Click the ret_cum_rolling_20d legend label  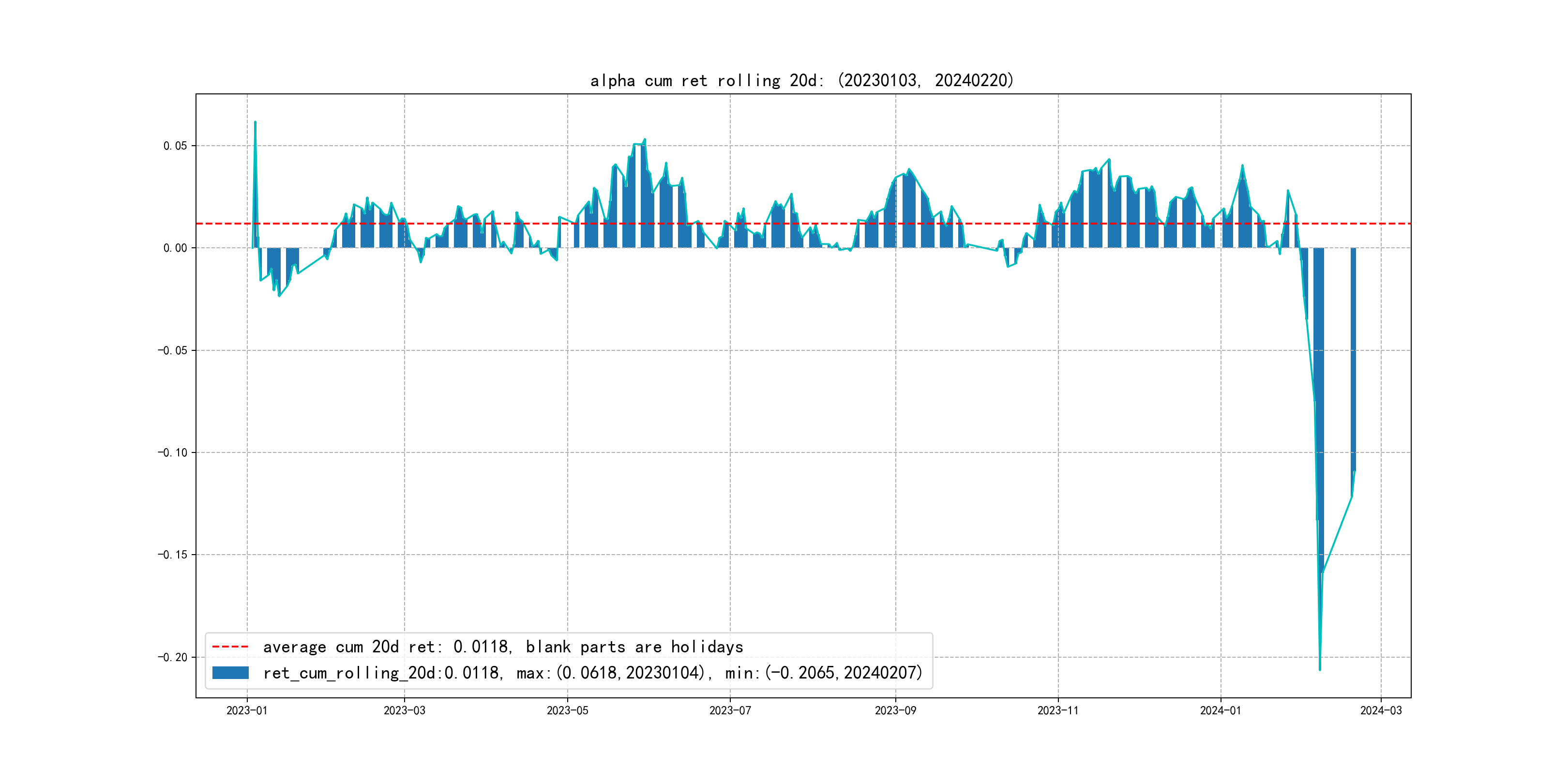[592, 673]
